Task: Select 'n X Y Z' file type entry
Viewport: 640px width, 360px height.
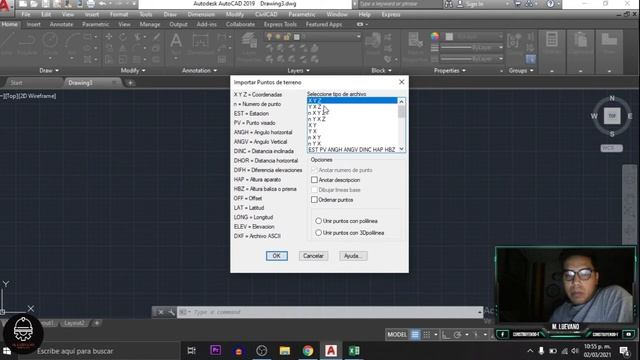Action: click(352, 113)
